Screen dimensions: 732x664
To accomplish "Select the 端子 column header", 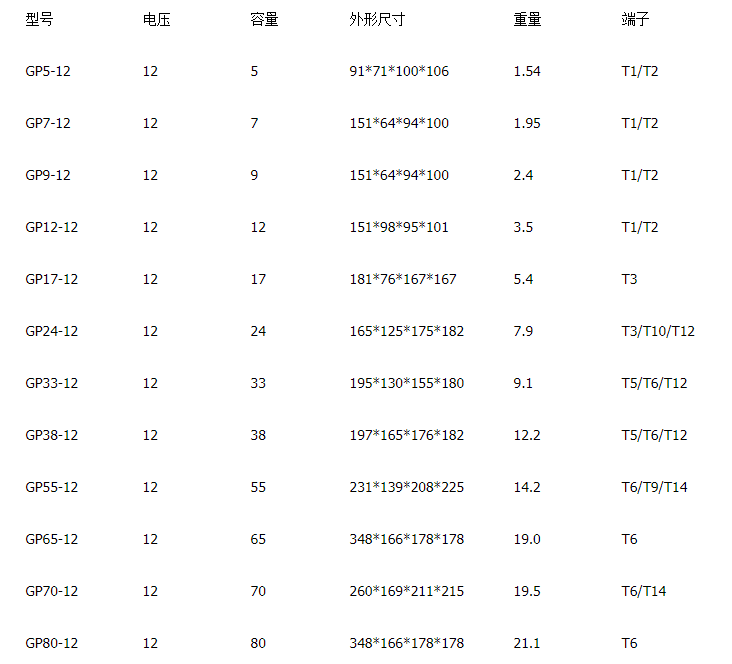I will 635,19.
